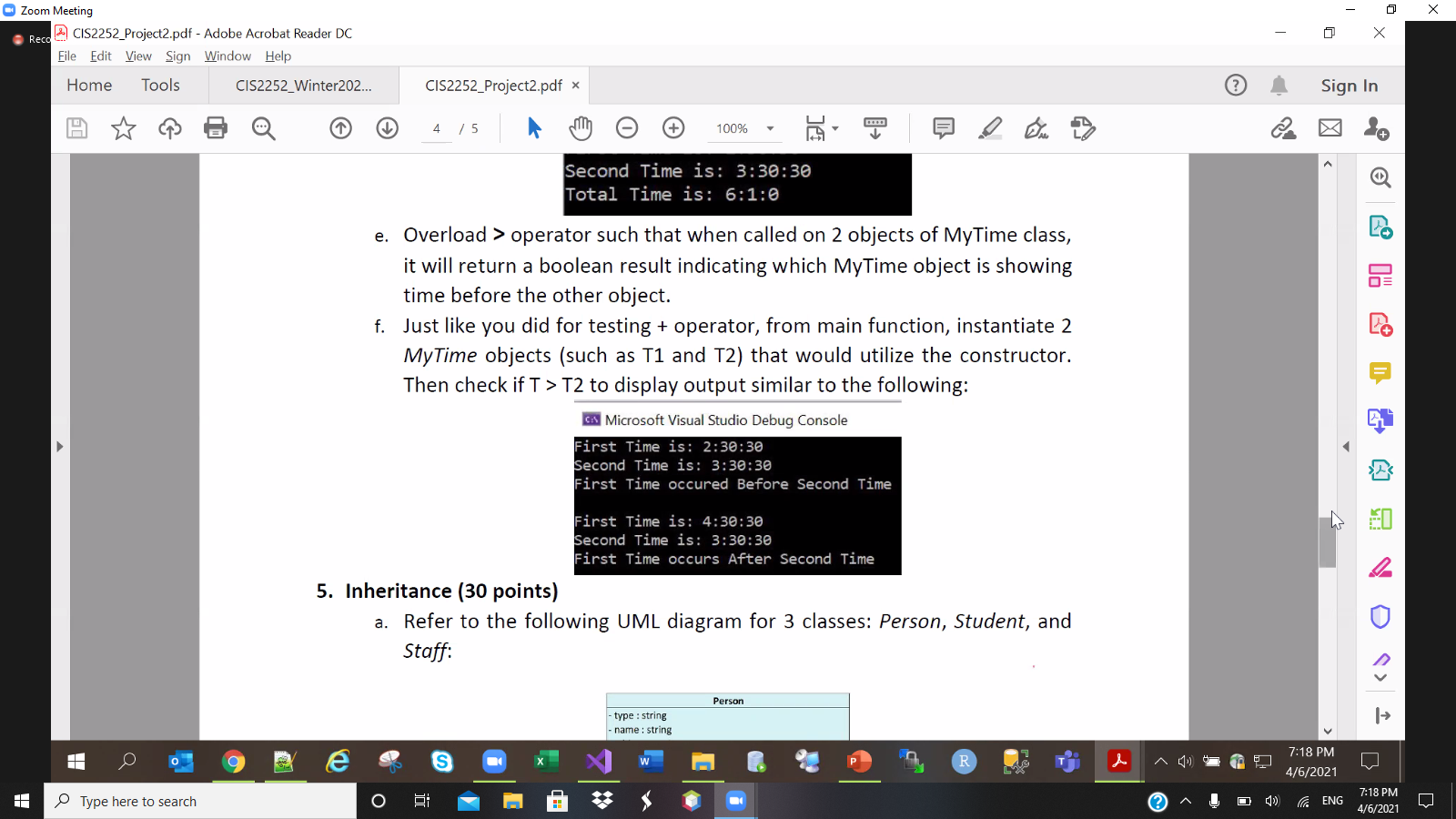Toggle the keyboard for digital signatures icon
The width and height of the screenshot is (1456, 819).
(874, 128)
